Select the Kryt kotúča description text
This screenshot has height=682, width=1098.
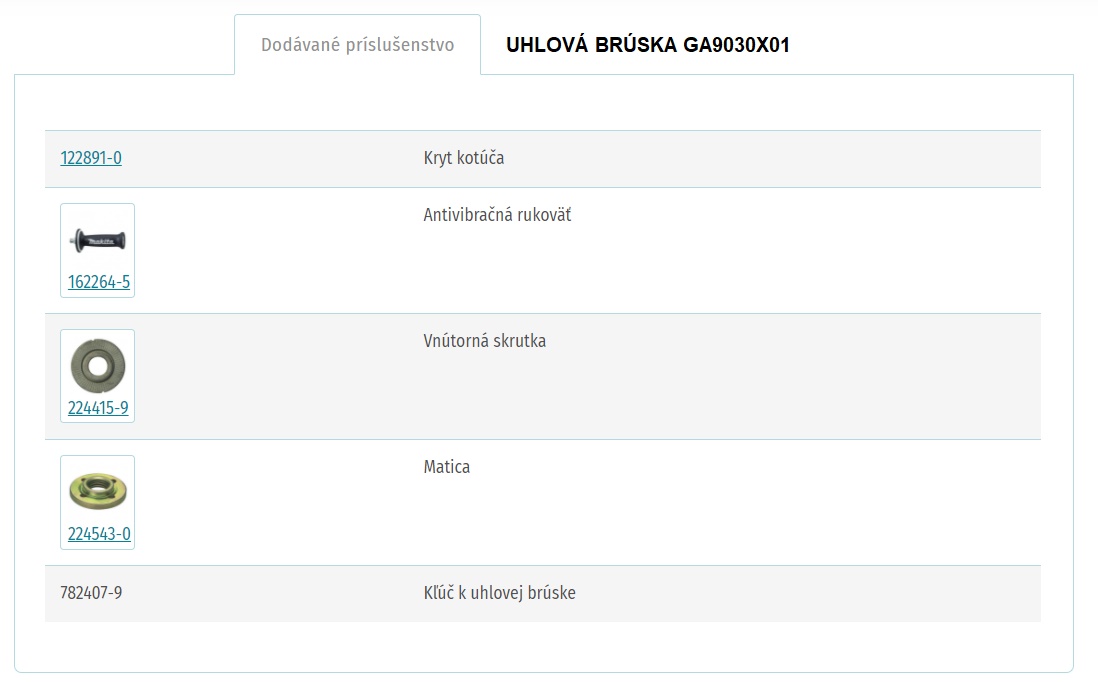(464, 158)
